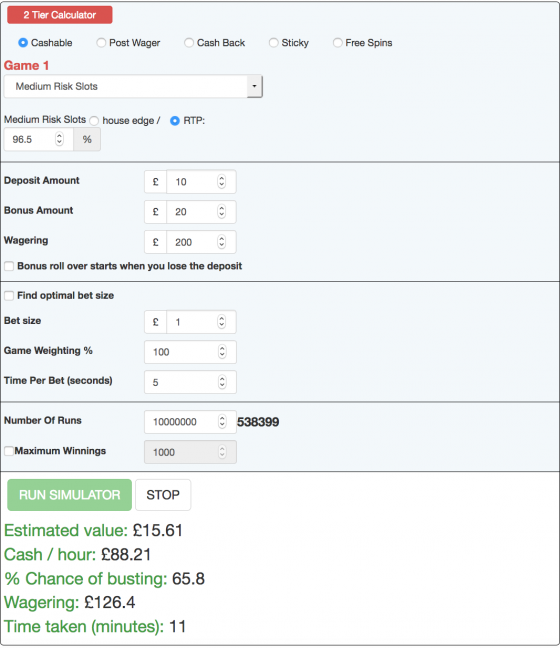Click the Run Simulator button
The height and width of the screenshot is (648, 560).
point(69,495)
